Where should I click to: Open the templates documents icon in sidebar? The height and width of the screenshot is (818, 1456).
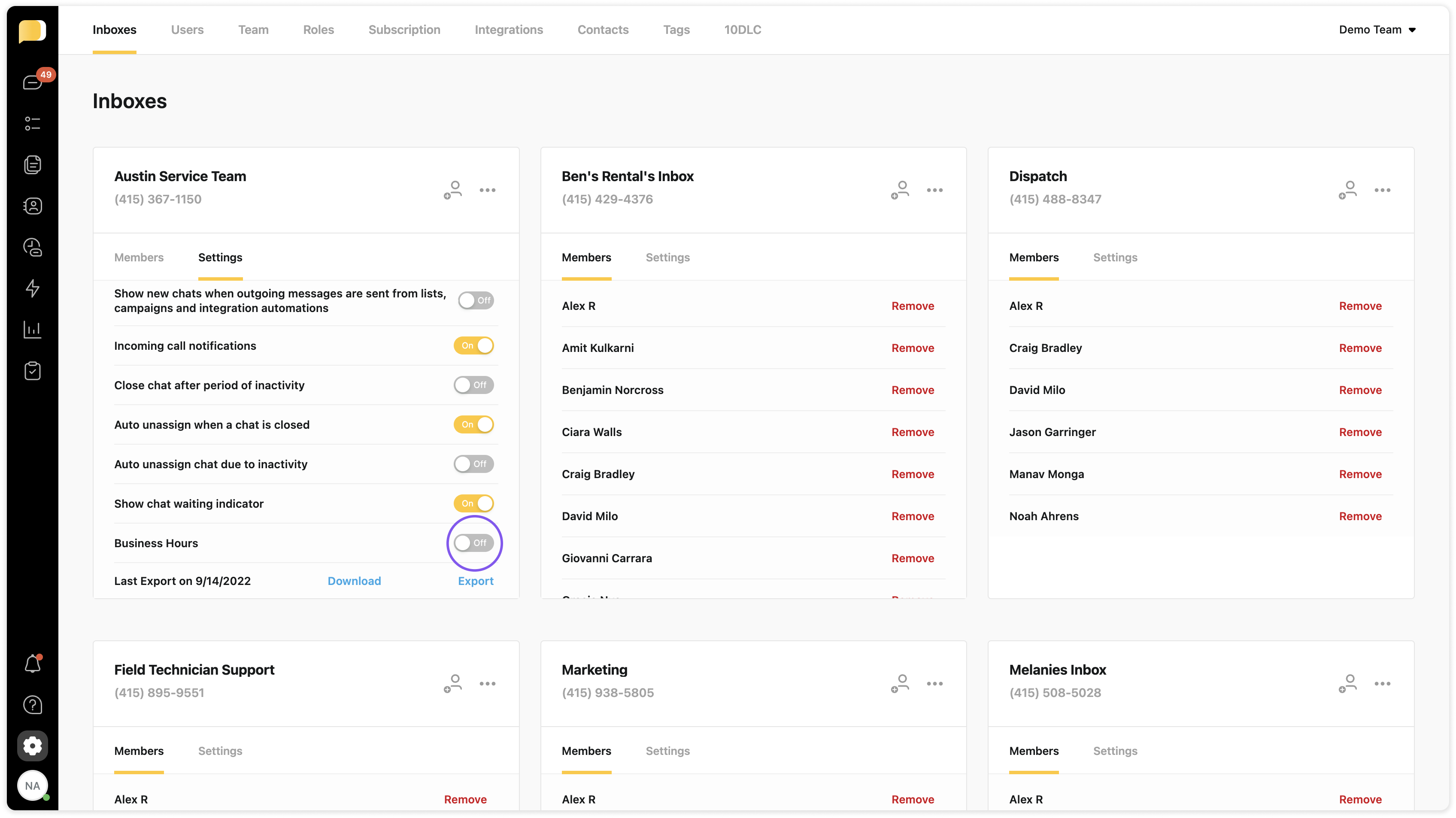pos(32,164)
